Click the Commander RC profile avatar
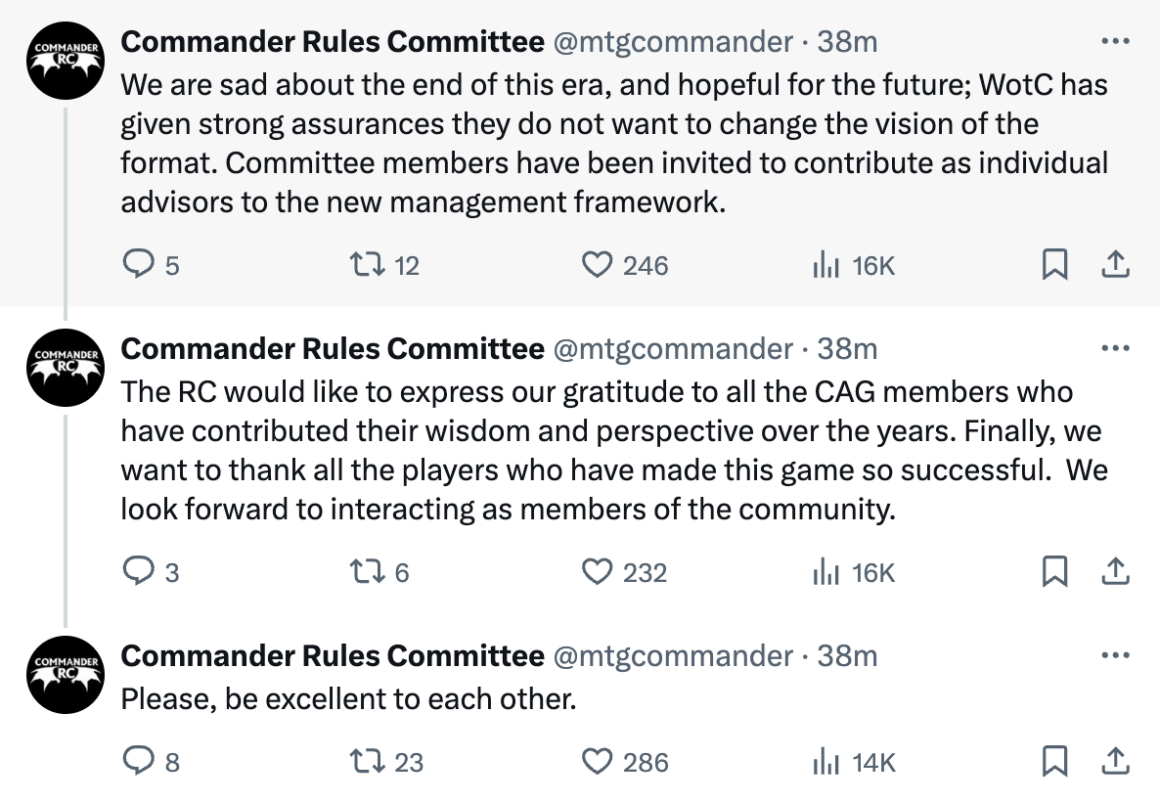Image resolution: width=1160 pixels, height=802 pixels. pos(64,60)
